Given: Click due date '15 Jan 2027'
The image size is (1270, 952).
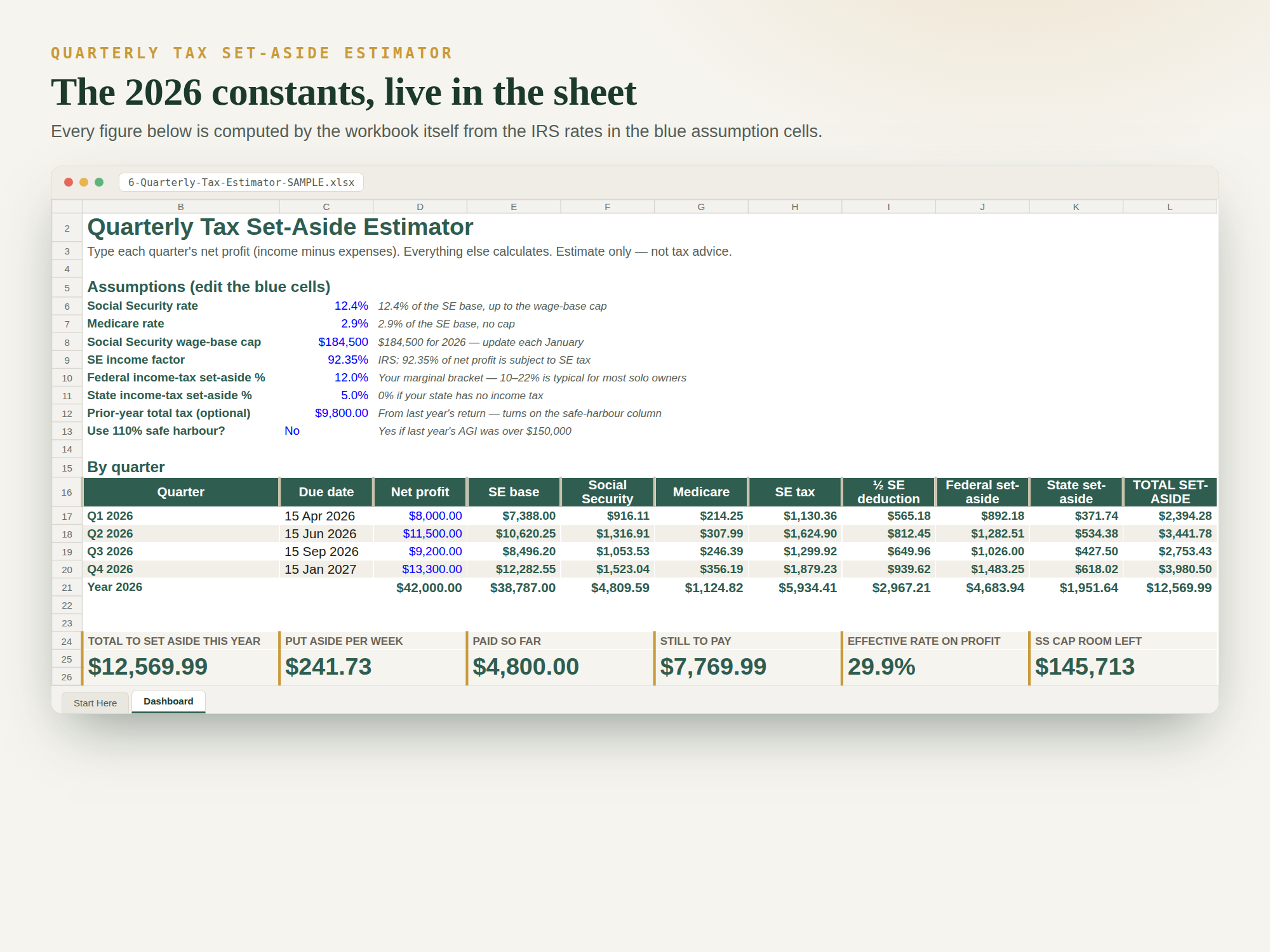Looking at the screenshot, I should click(326, 569).
